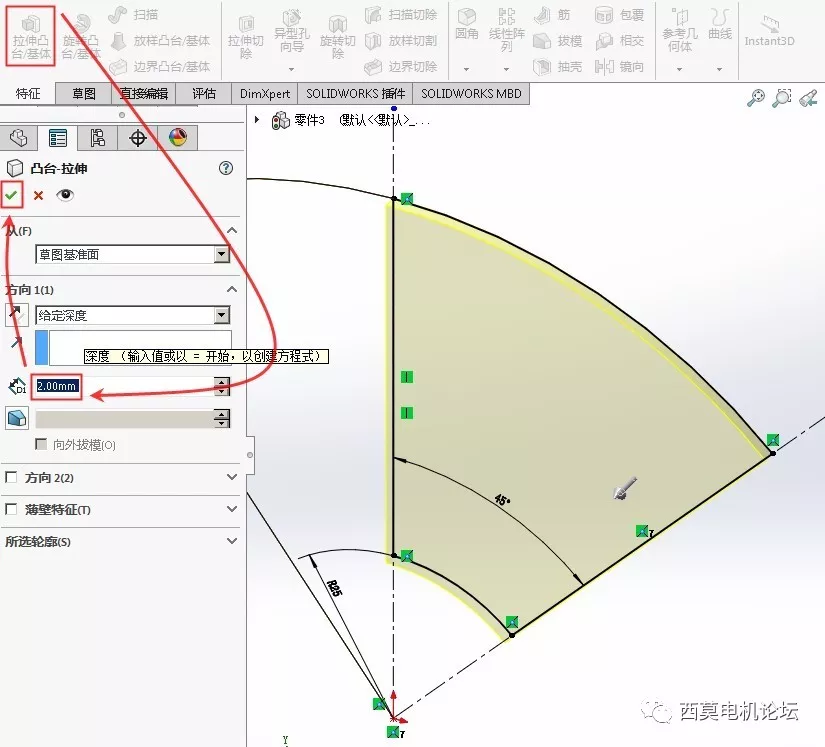This screenshot has width=825, height=747.
Task: Toggle Instant3D
Action: coord(769,31)
